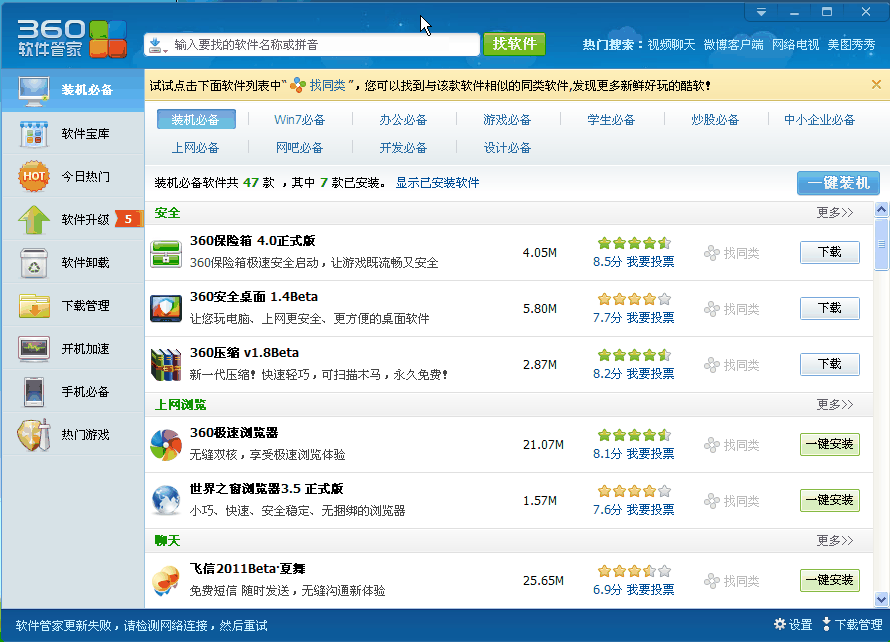Click 显示已安装软件 link
The width and height of the screenshot is (890, 642).
(x=437, y=183)
